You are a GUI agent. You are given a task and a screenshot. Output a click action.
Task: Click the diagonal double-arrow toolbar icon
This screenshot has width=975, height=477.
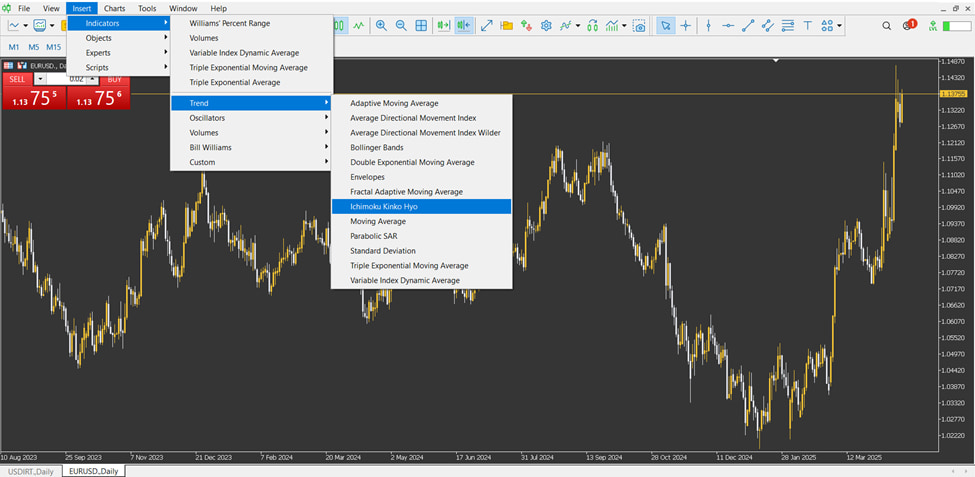click(487, 25)
